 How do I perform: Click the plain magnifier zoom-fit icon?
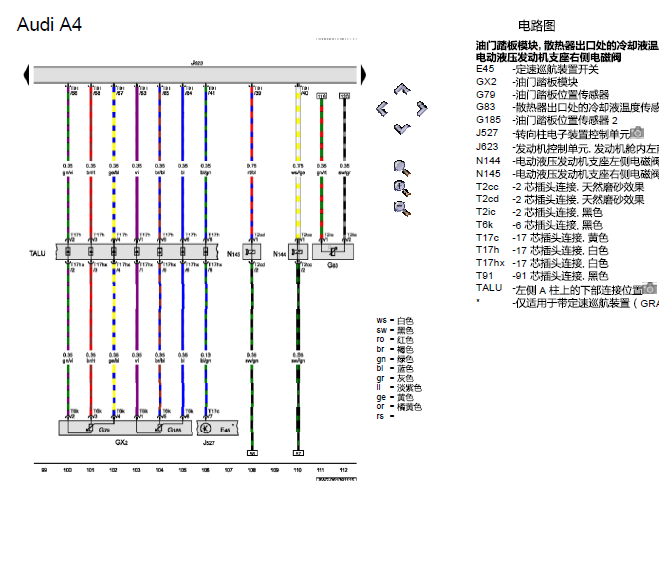click(402, 168)
